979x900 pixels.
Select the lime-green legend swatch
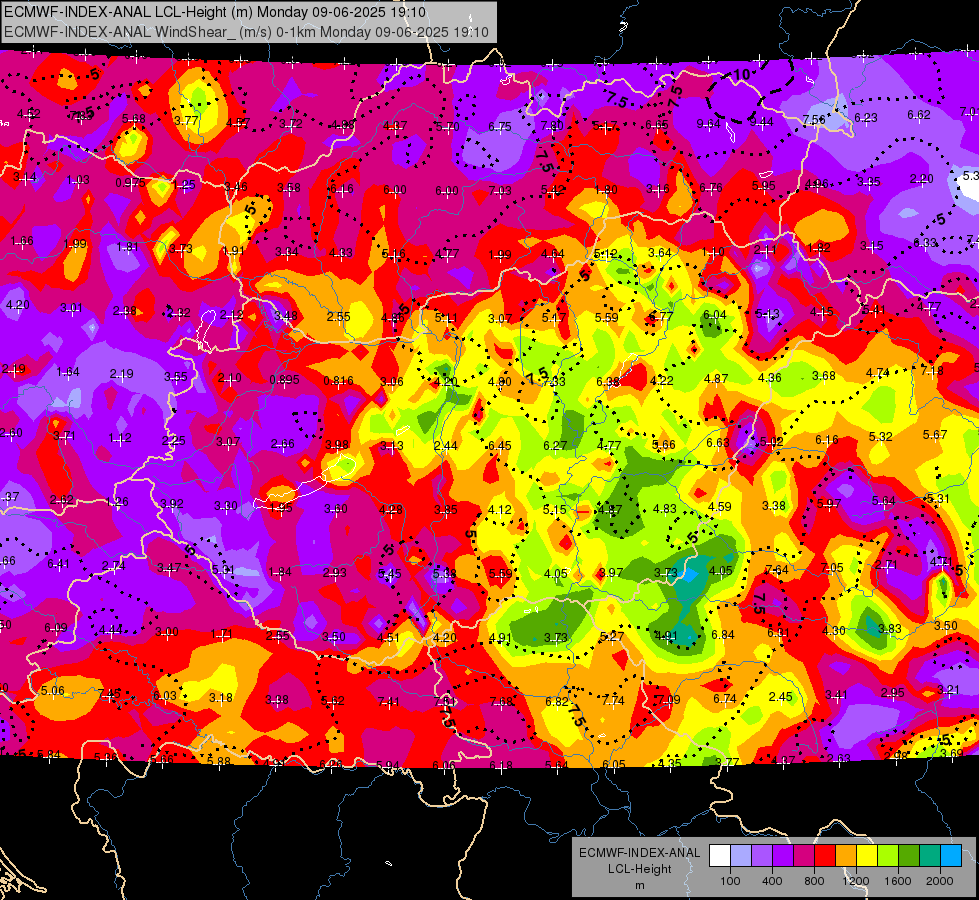point(888,856)
